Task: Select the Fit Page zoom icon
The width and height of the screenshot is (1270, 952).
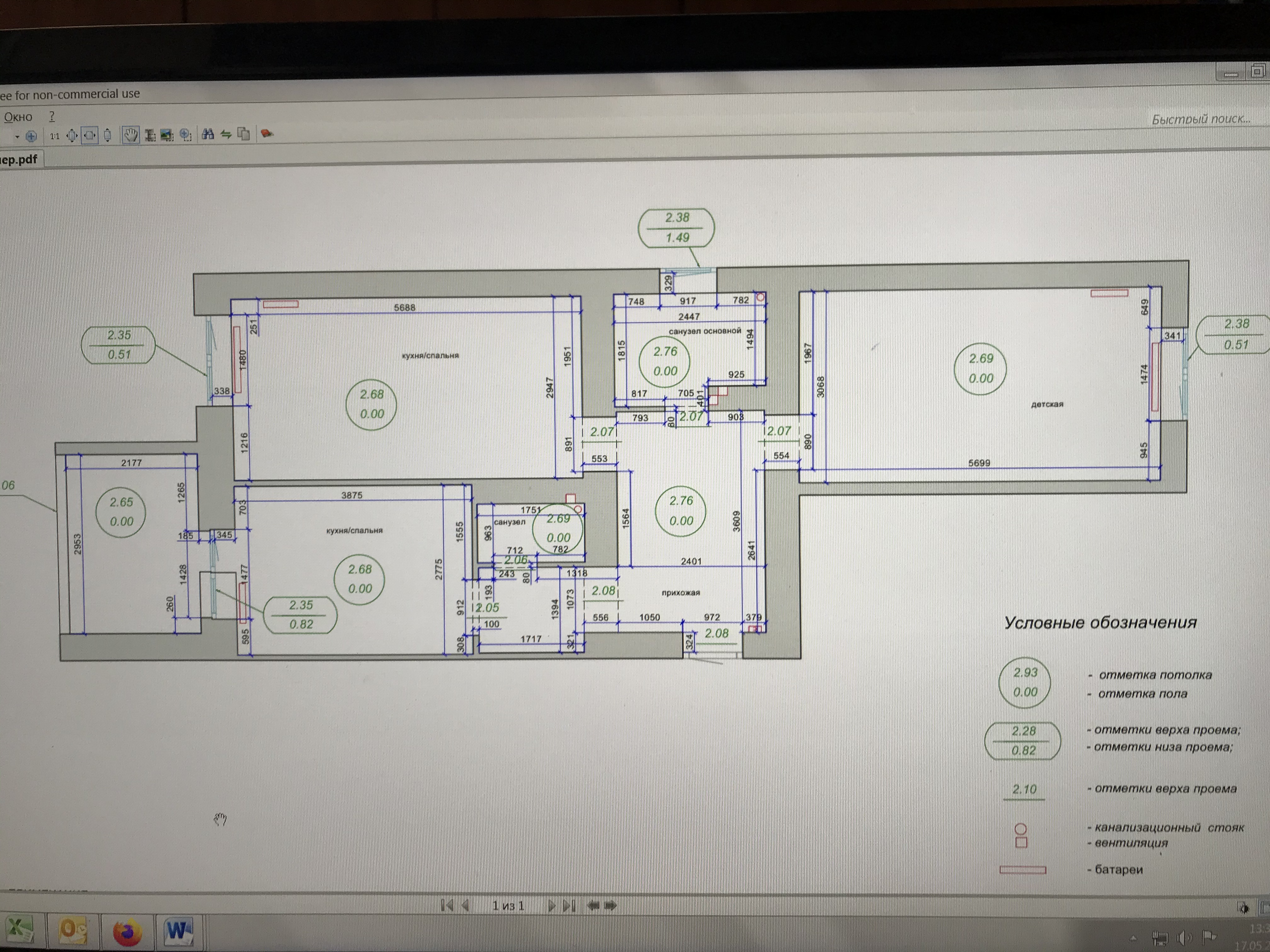Action: pyautogui.click(x=72, y=136)
